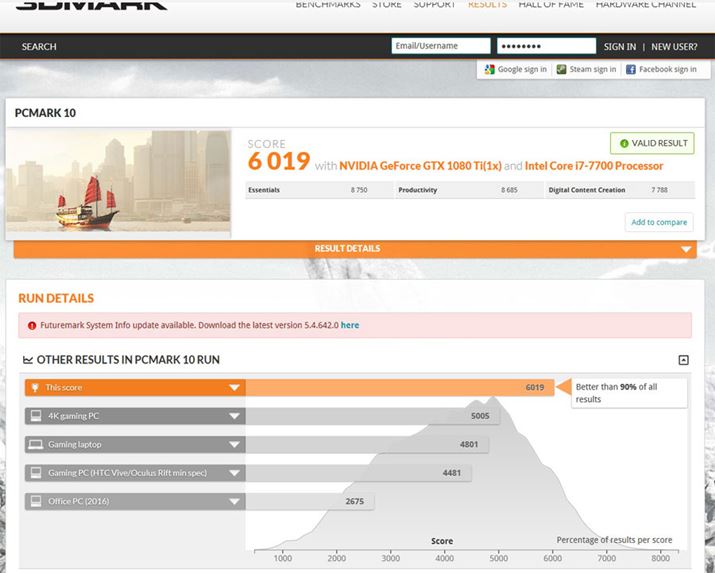The width and height of the screenshot is (715, 573).
Task: Expand the Office PC (2016) dropdown arrow
Action: click(x=234, y=501)
